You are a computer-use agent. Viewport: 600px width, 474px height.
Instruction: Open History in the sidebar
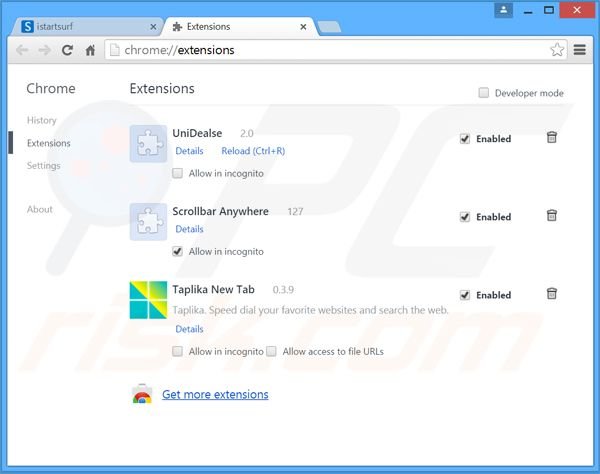pos(41,120)
